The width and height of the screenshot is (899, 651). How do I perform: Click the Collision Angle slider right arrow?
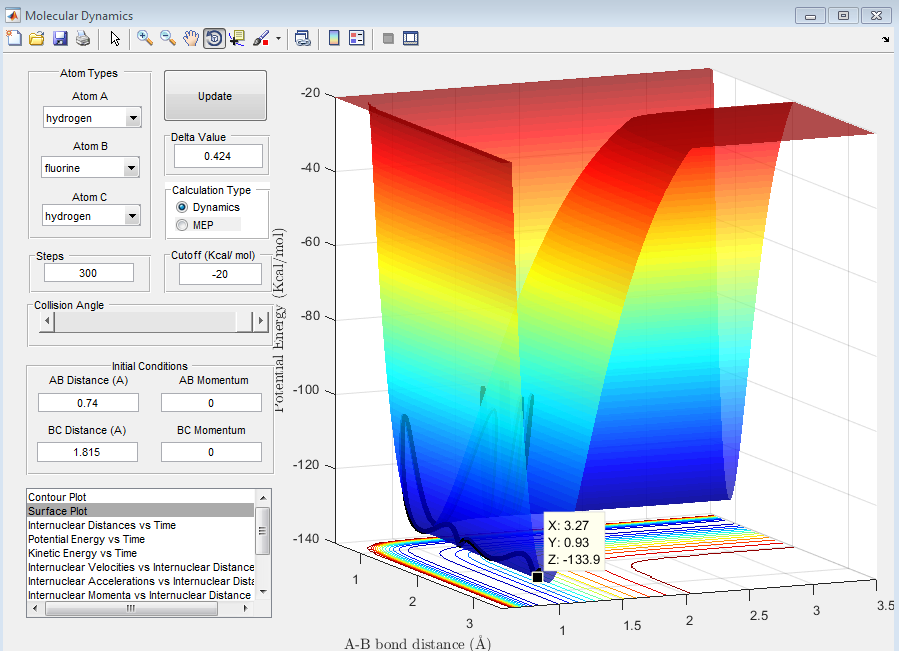[x=262, y=321]
